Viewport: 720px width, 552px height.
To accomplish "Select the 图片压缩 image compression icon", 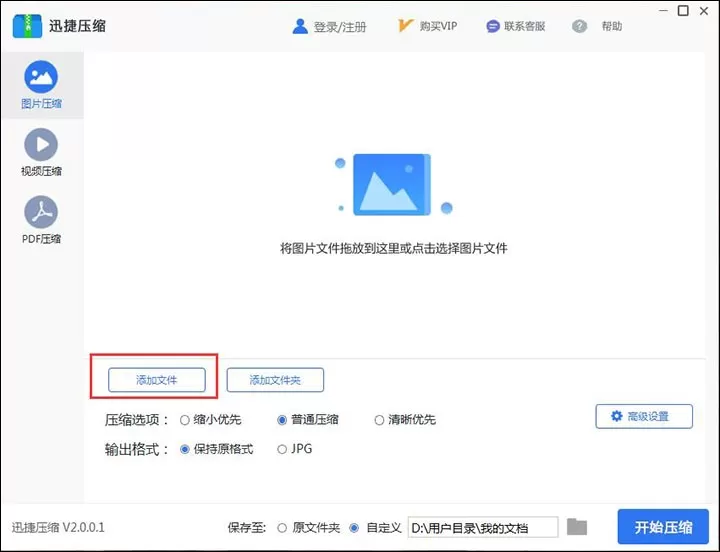I will pyautogui.click(x=41, y=77).
